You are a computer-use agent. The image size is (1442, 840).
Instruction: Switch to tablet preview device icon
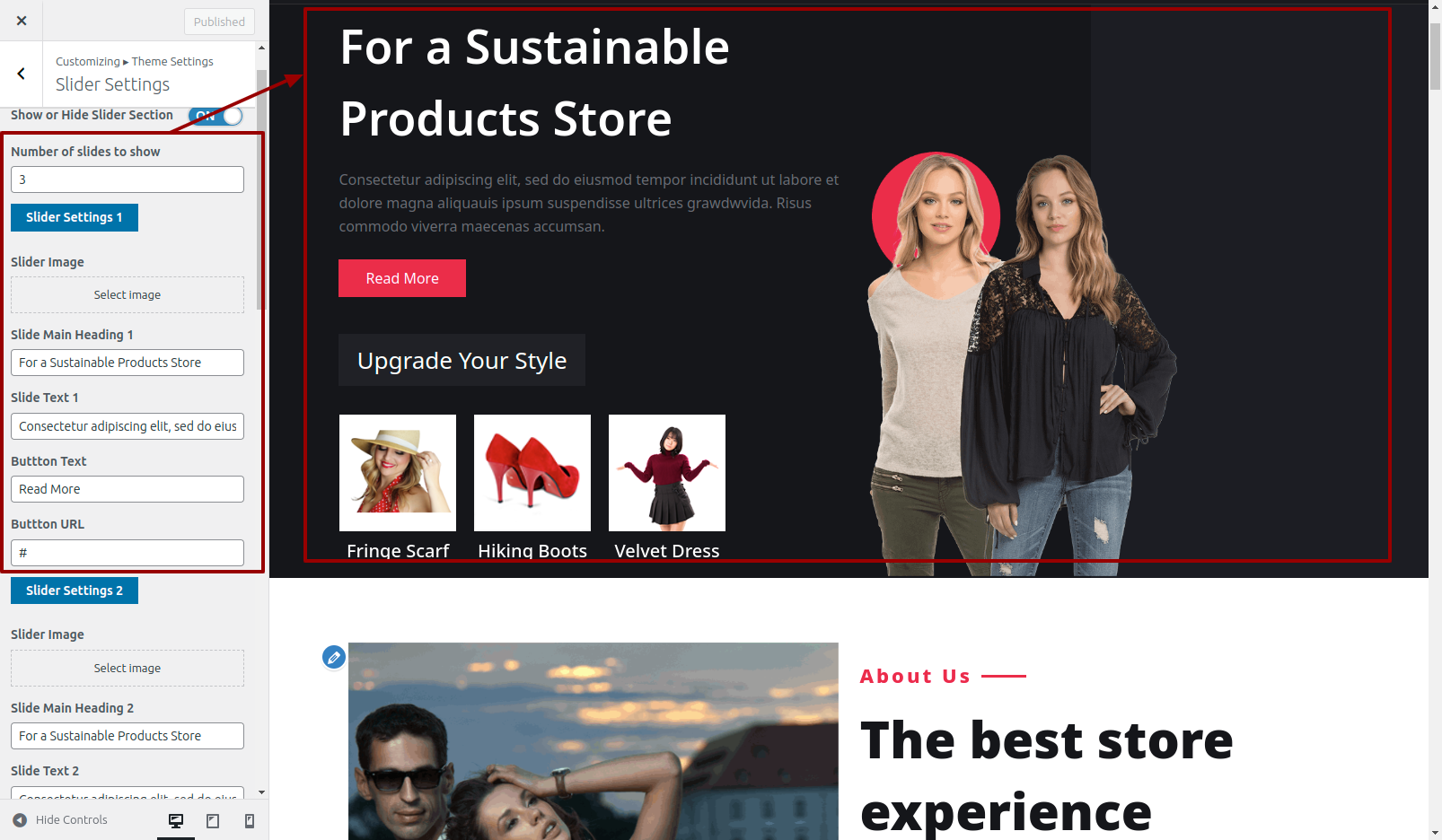(x=213, y=820)
